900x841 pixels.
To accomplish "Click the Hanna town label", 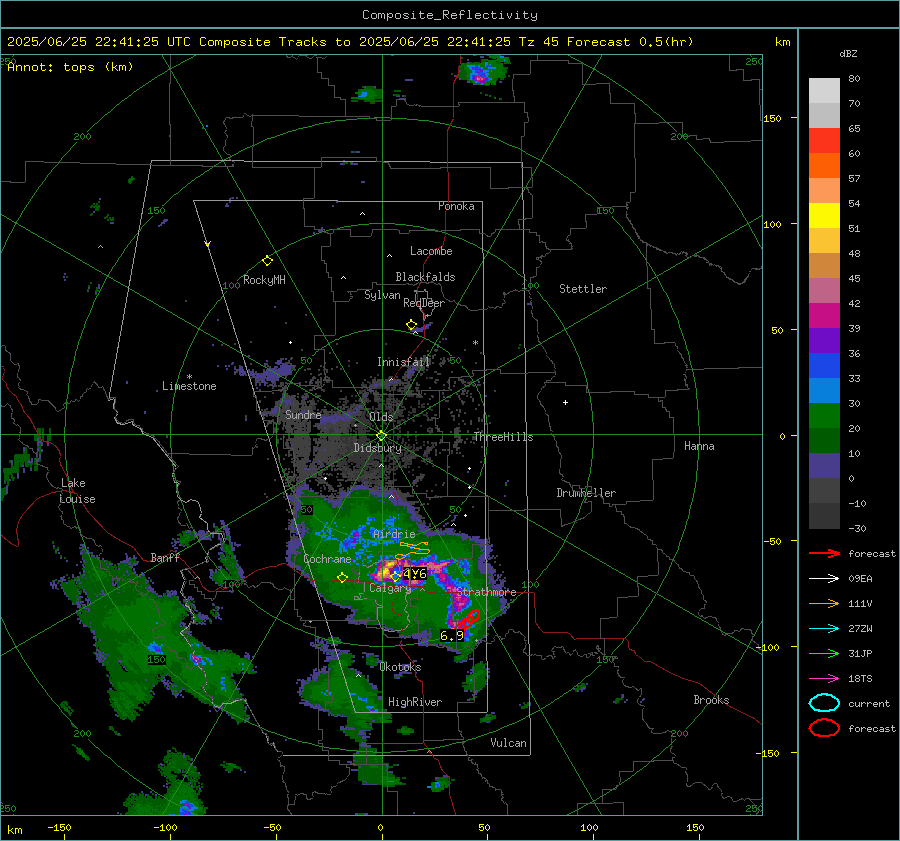I will [699, 446].
